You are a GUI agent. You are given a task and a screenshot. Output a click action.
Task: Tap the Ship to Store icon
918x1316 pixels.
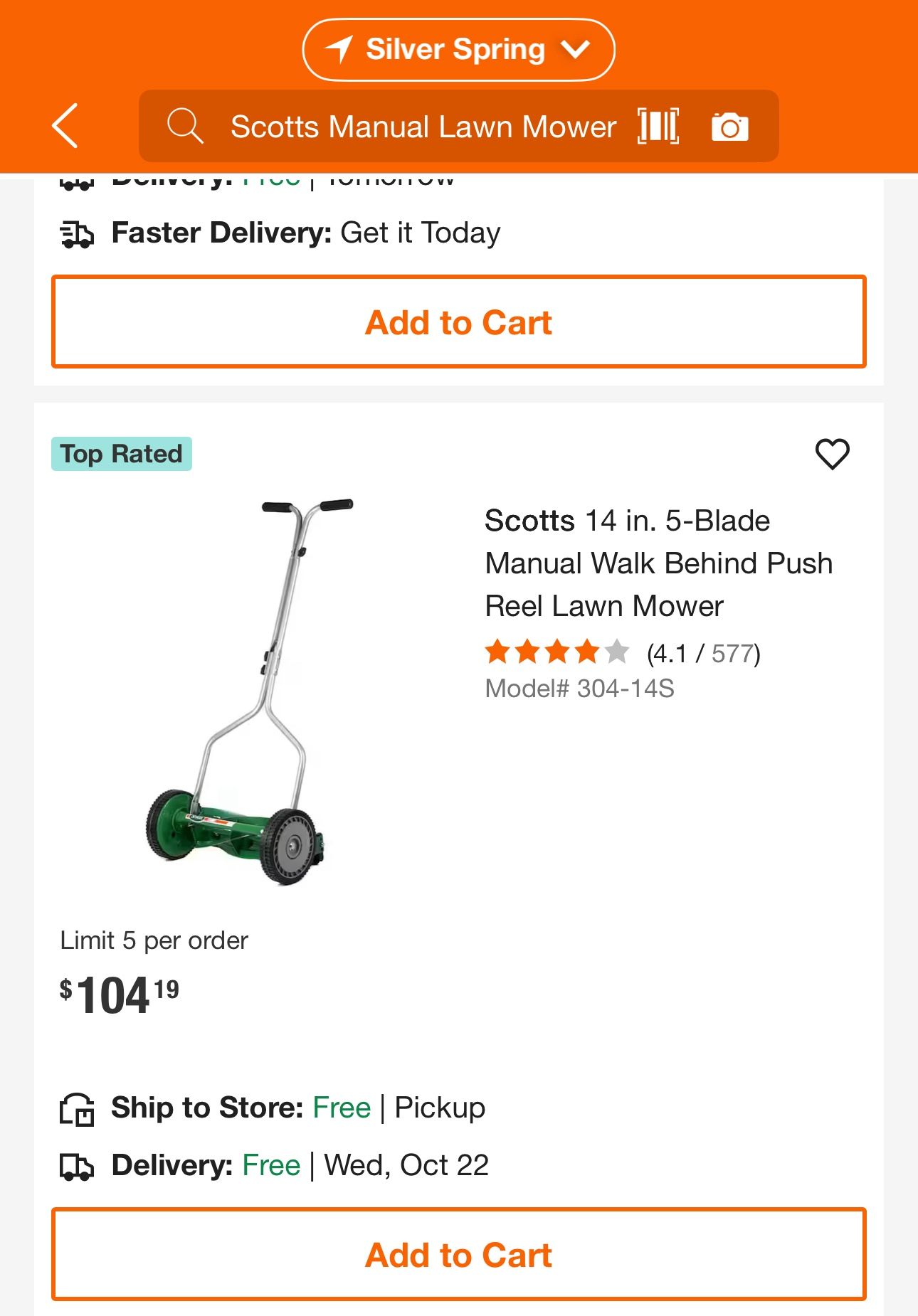click(78, 1108)
